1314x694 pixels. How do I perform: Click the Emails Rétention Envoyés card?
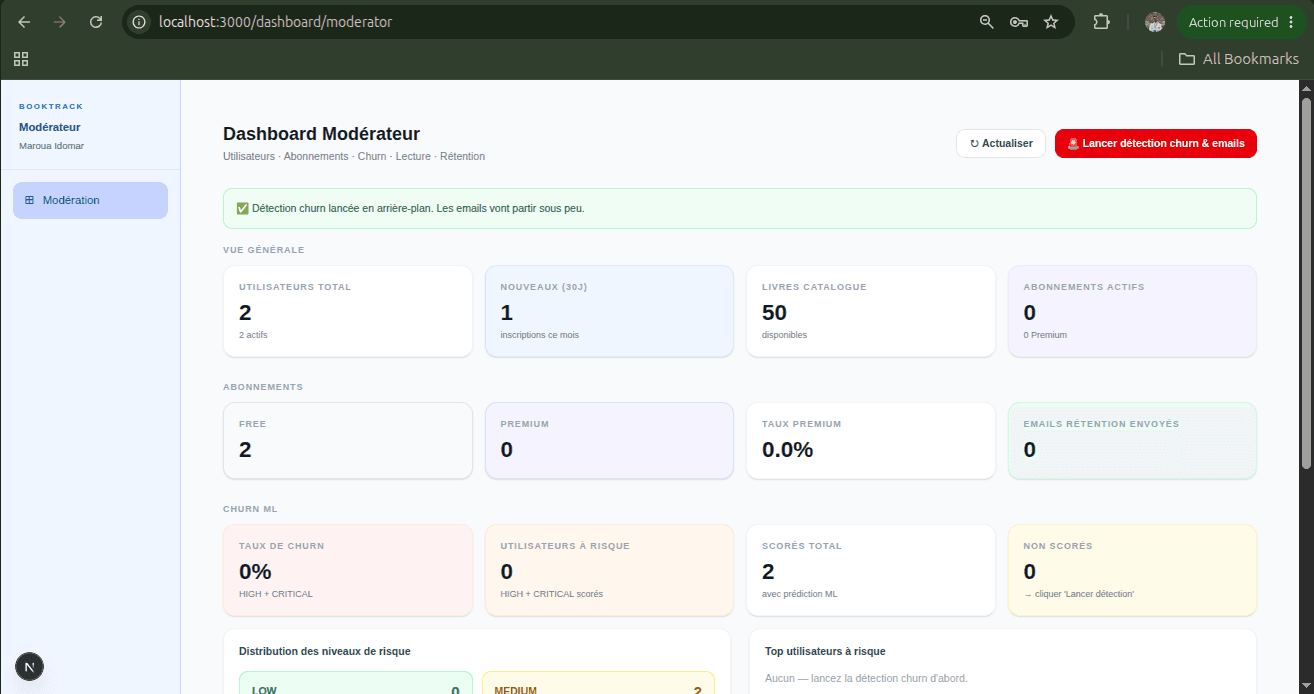click(1132, 441)
